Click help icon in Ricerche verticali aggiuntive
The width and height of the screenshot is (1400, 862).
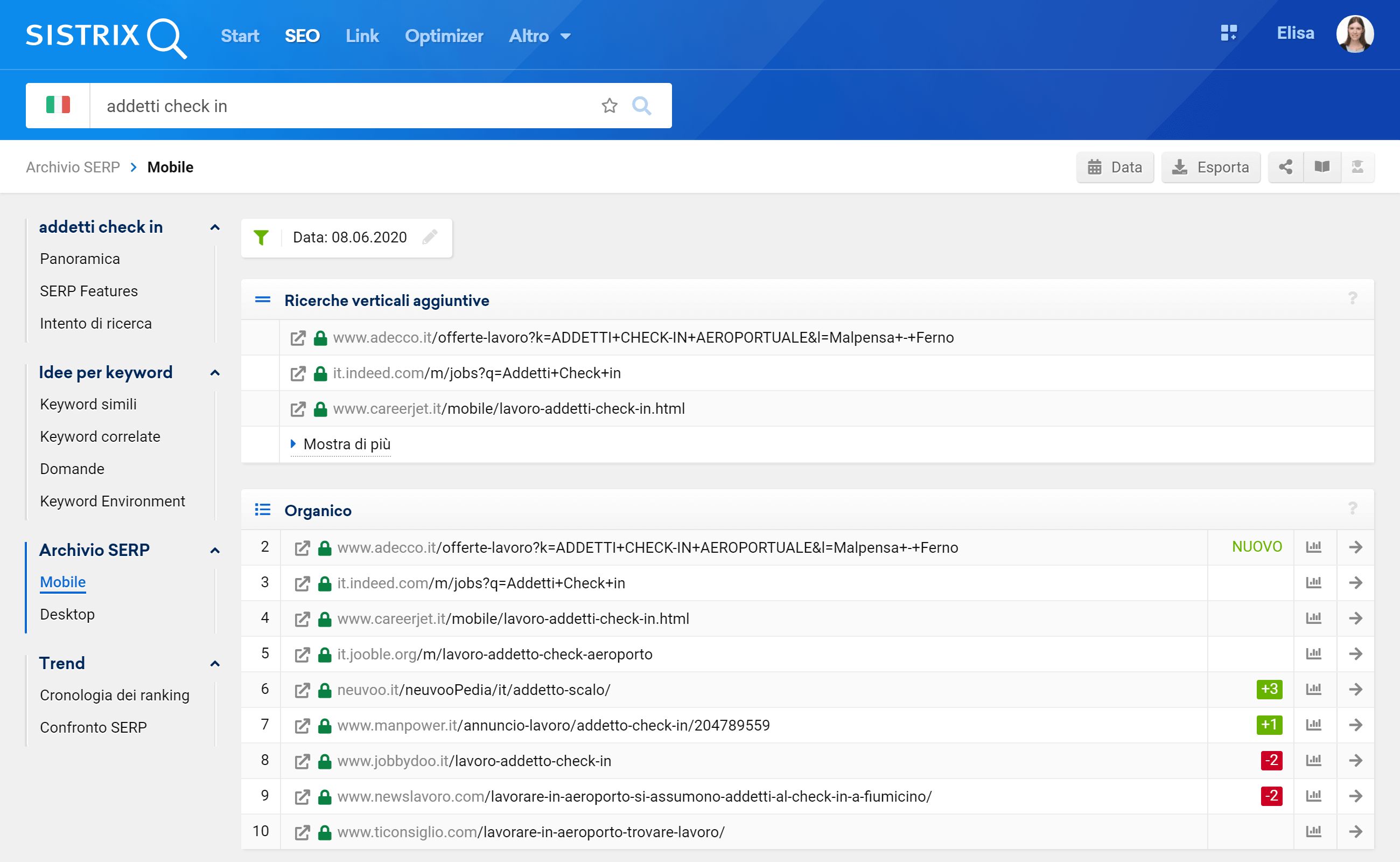pos(1353,298)
